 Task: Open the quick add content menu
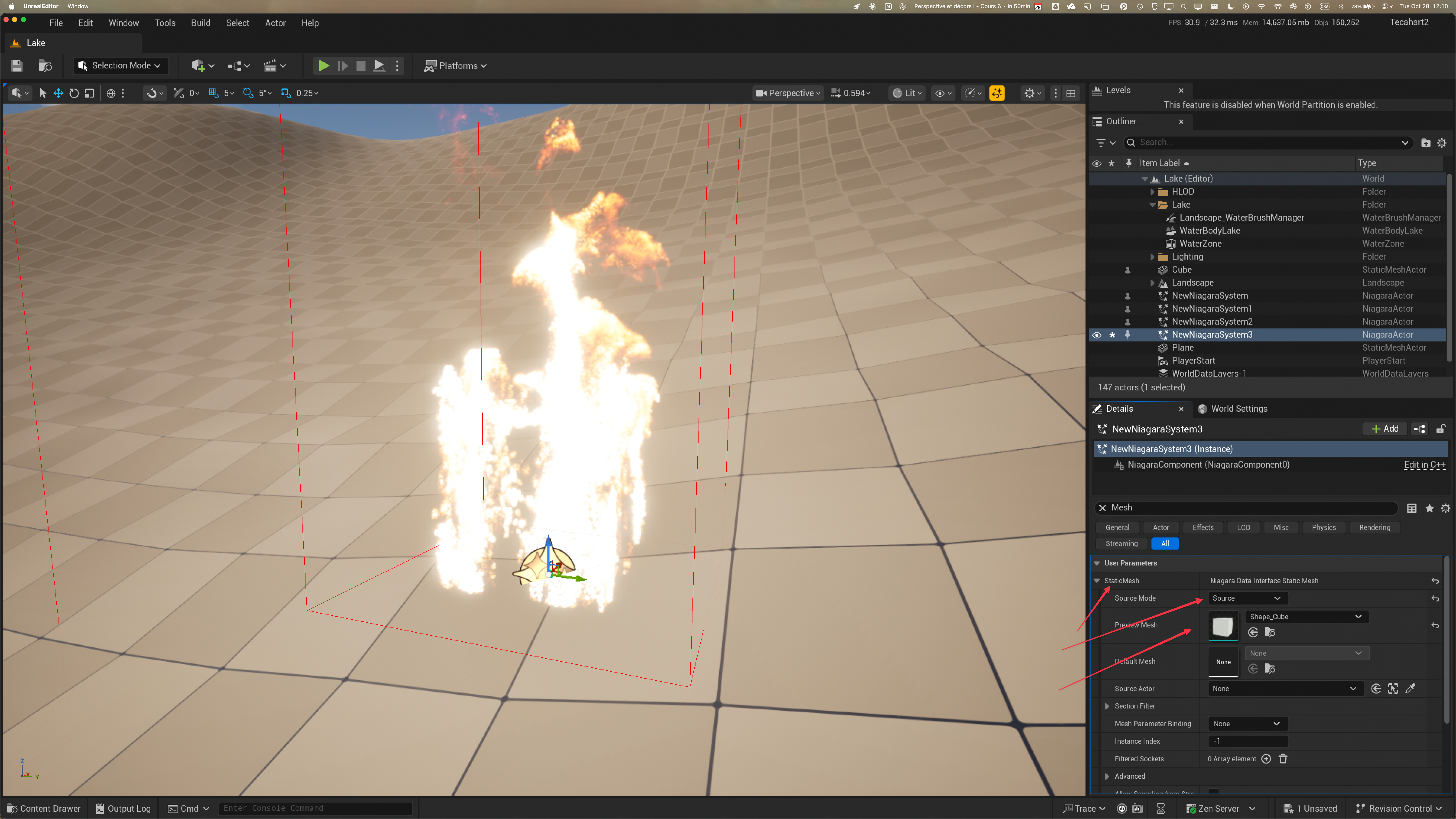click(x=203, y=66)
